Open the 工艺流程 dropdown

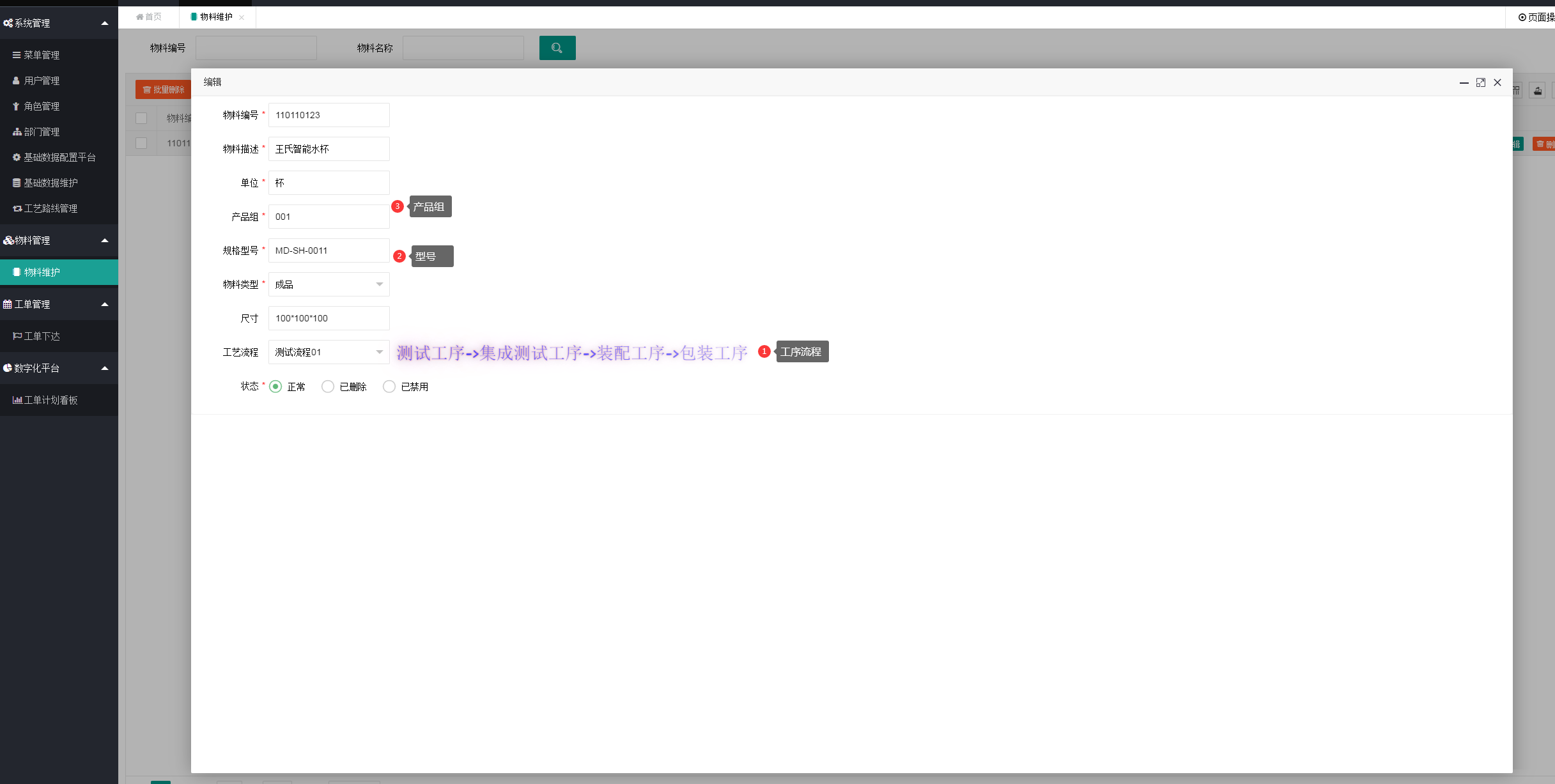coord(329,352)
